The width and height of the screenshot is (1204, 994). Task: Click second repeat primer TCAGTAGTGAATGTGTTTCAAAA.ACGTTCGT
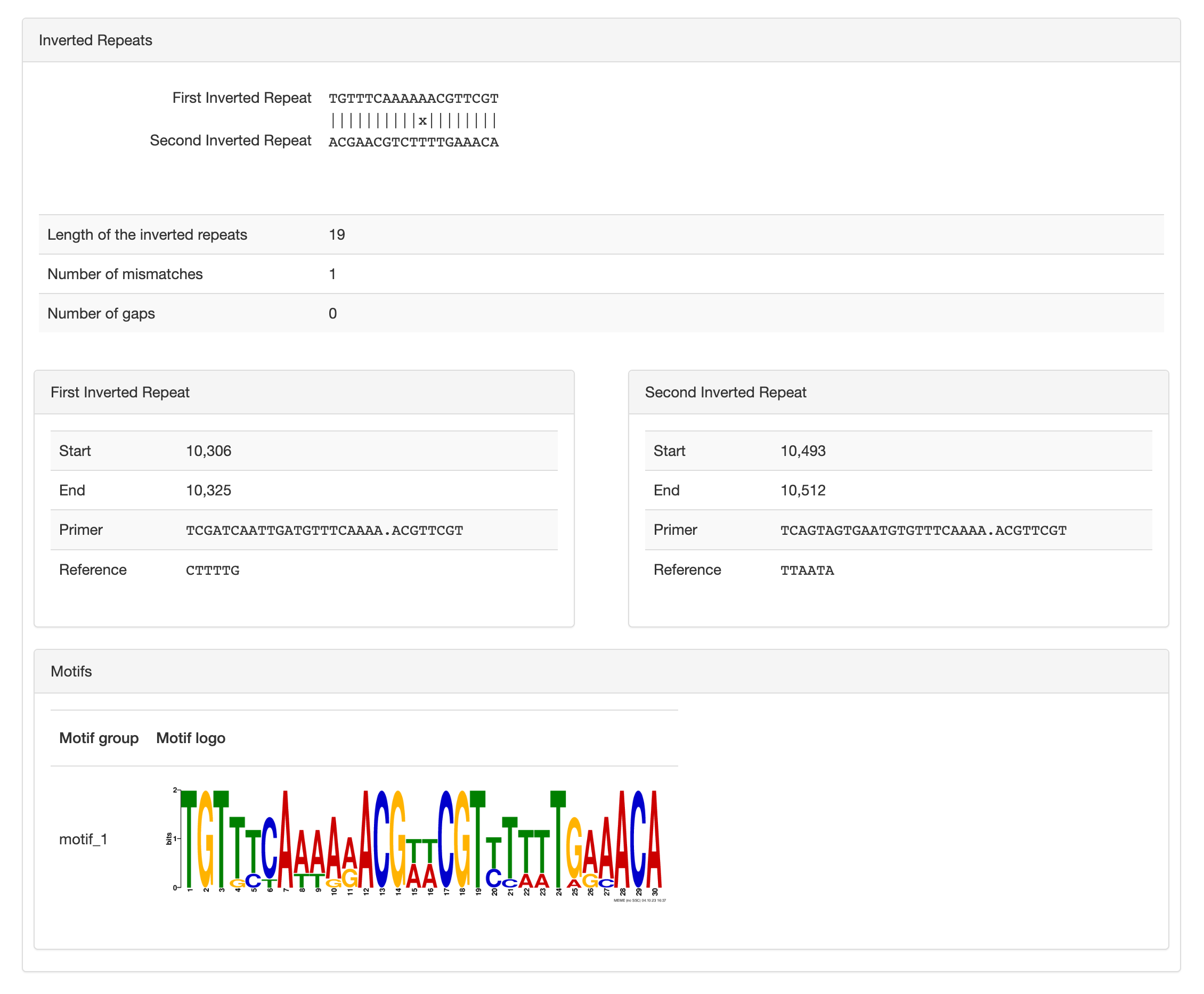tap(923, 531)
